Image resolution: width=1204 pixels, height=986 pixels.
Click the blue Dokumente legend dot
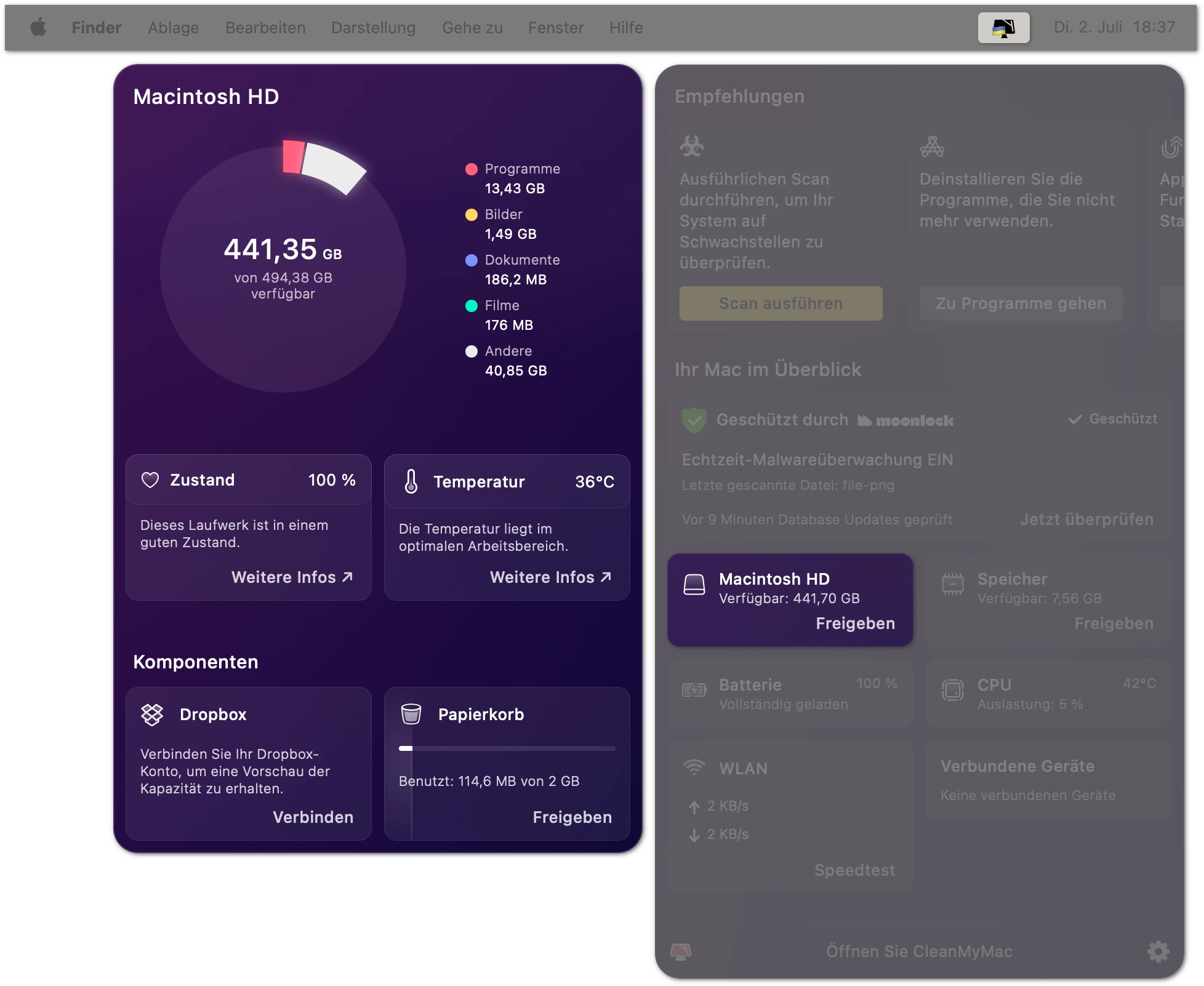[x=472, y=260]
